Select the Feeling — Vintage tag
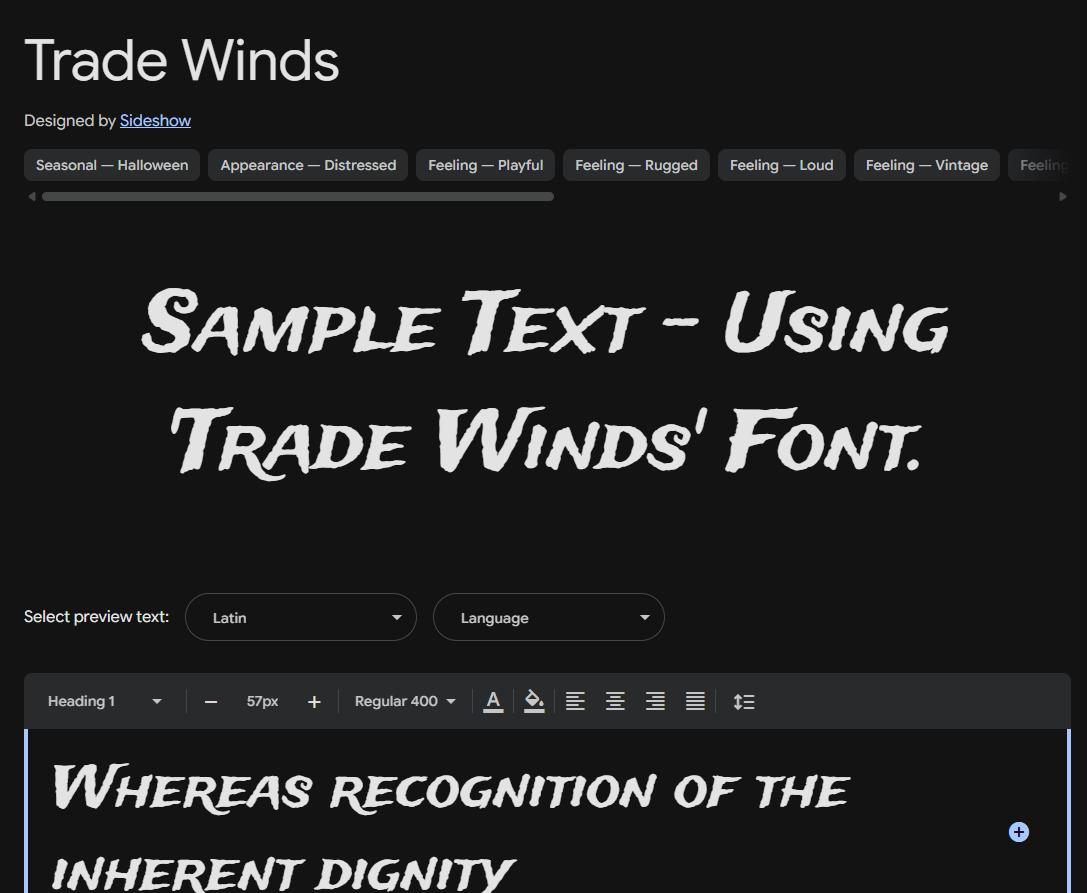1087x893 pixels. (927, 165)
